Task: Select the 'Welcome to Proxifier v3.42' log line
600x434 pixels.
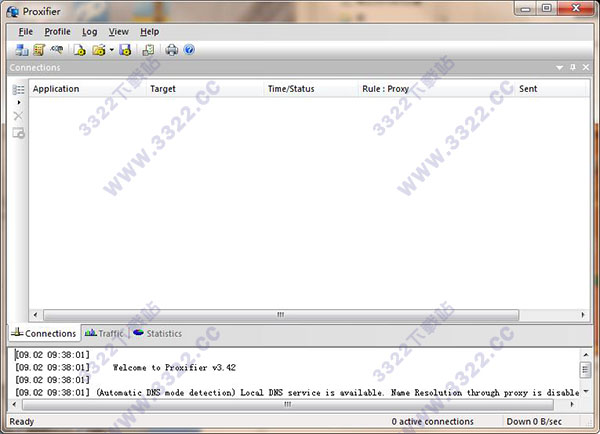Action: 126,368
